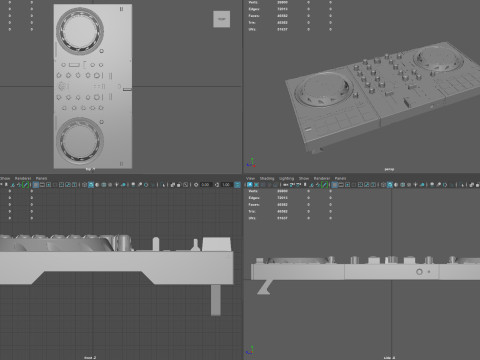This screenshot has width=480, height=360.
Task: Toggle Multisample Anti-aliasing in front panel
Action: point(146,185)
